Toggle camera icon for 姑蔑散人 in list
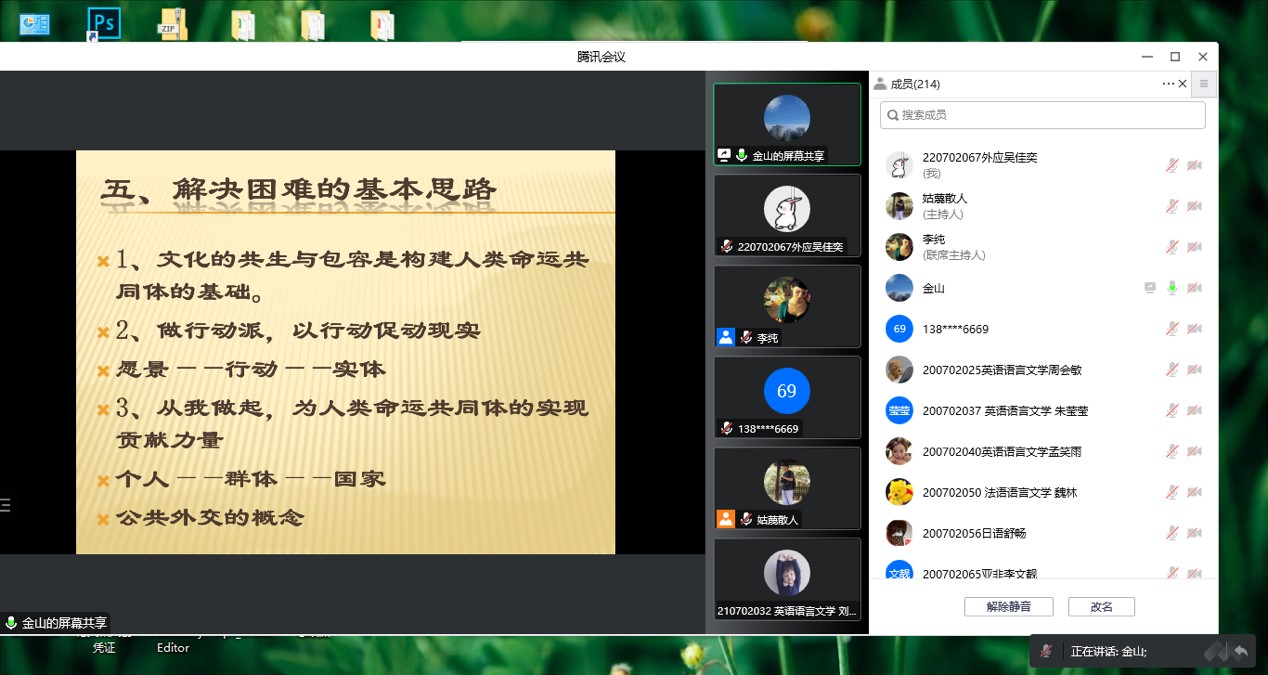 1194,206
